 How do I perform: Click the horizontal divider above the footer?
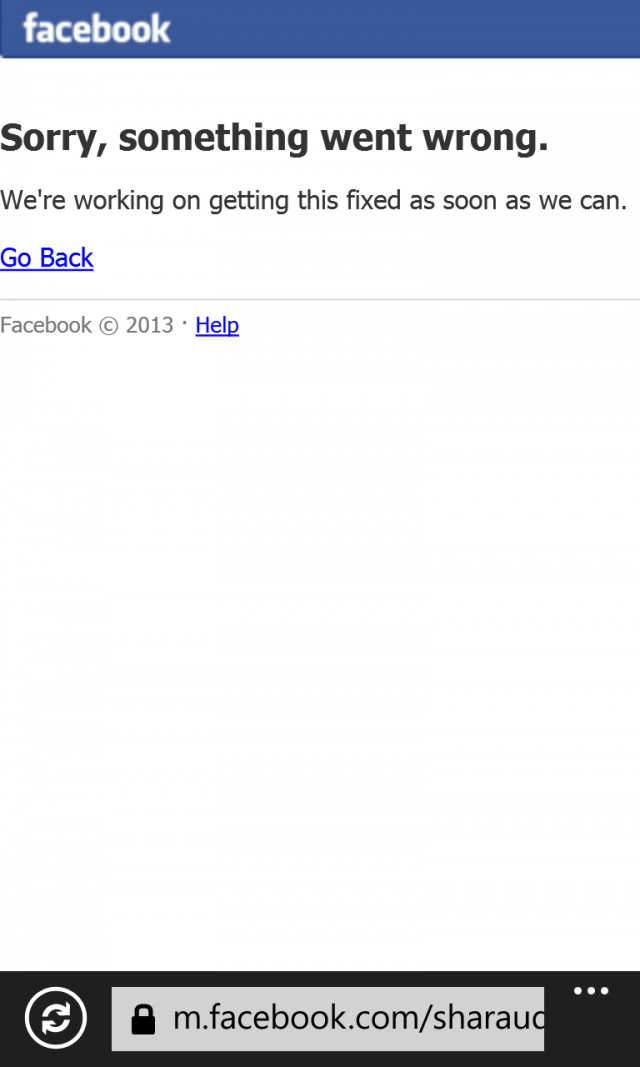(x=320, y=299)
